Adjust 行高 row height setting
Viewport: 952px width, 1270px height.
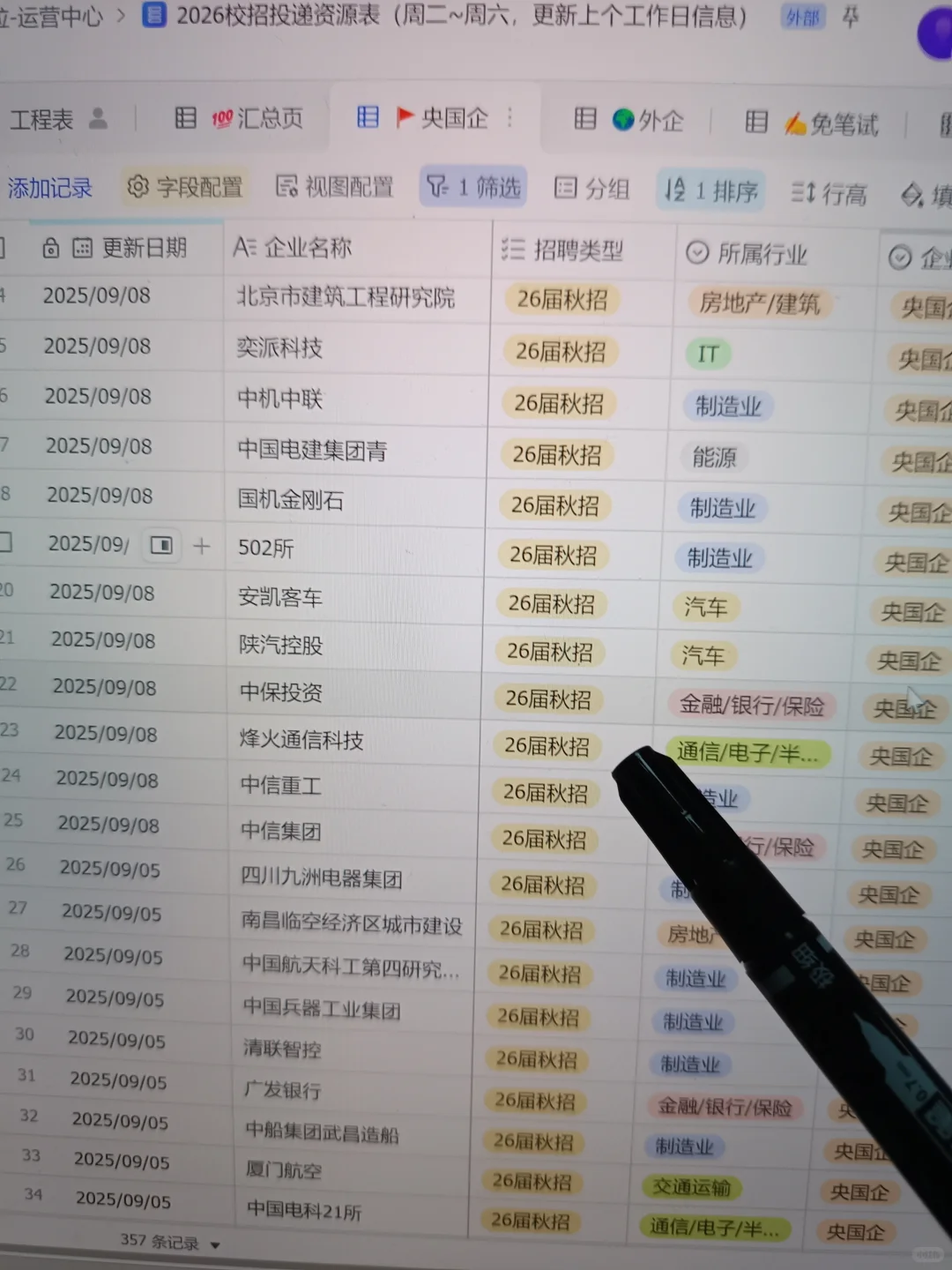click(829, 193)
